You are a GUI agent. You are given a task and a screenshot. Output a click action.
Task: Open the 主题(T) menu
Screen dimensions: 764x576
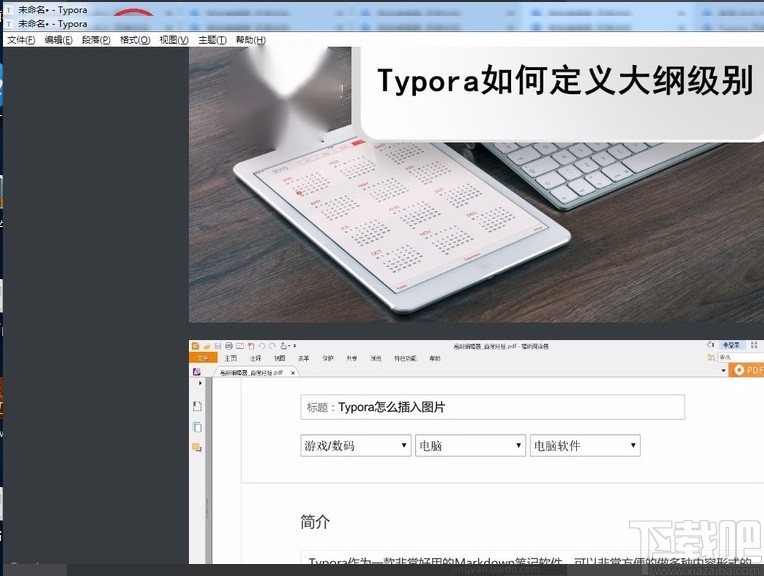coord(212,40)
